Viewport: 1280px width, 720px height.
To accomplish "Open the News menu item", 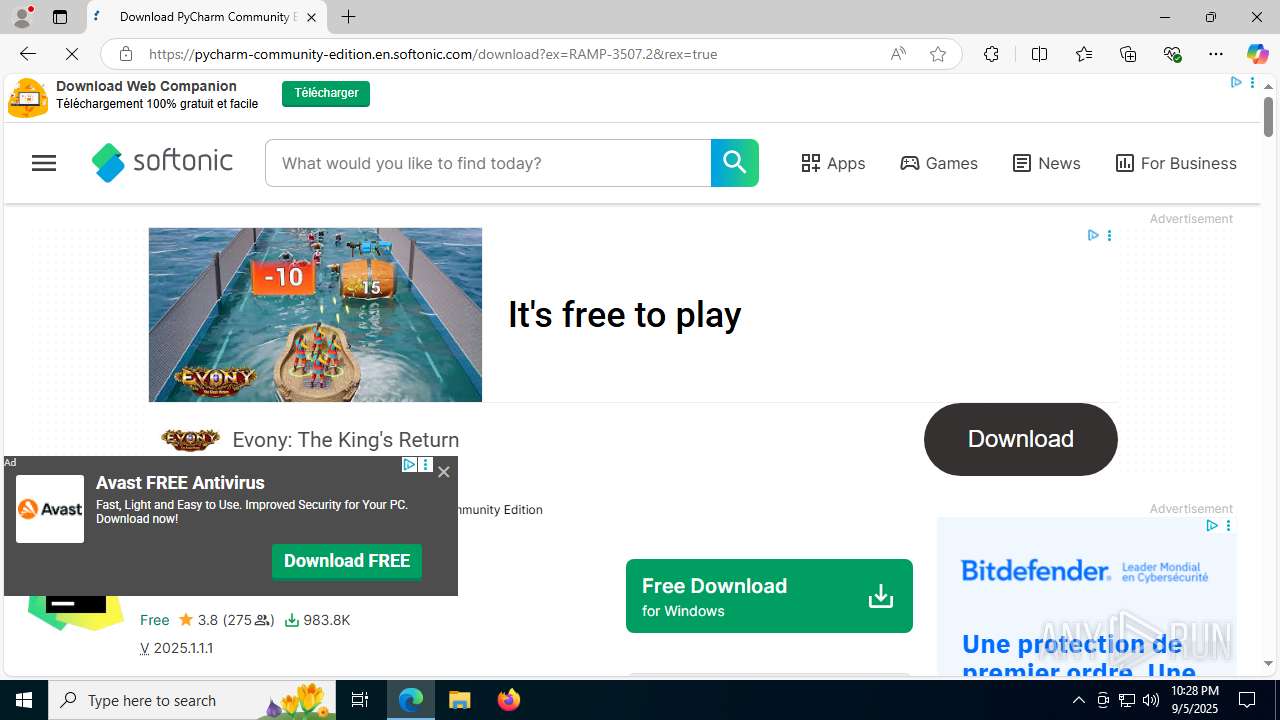I will tap(1046, 163).
